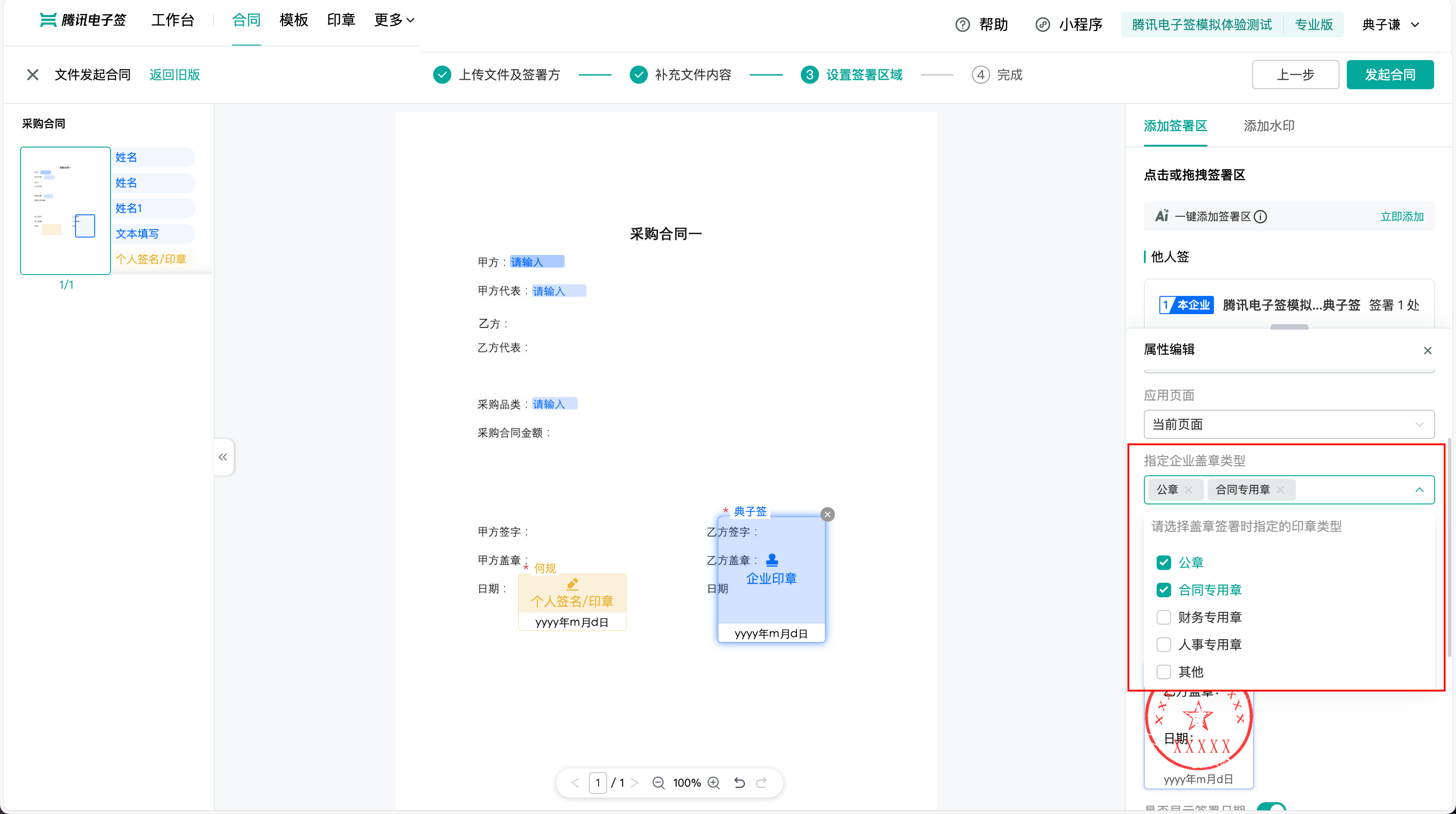The image size is (1456, 814).
Task: Click the 帮助 label
Action: 993,24
